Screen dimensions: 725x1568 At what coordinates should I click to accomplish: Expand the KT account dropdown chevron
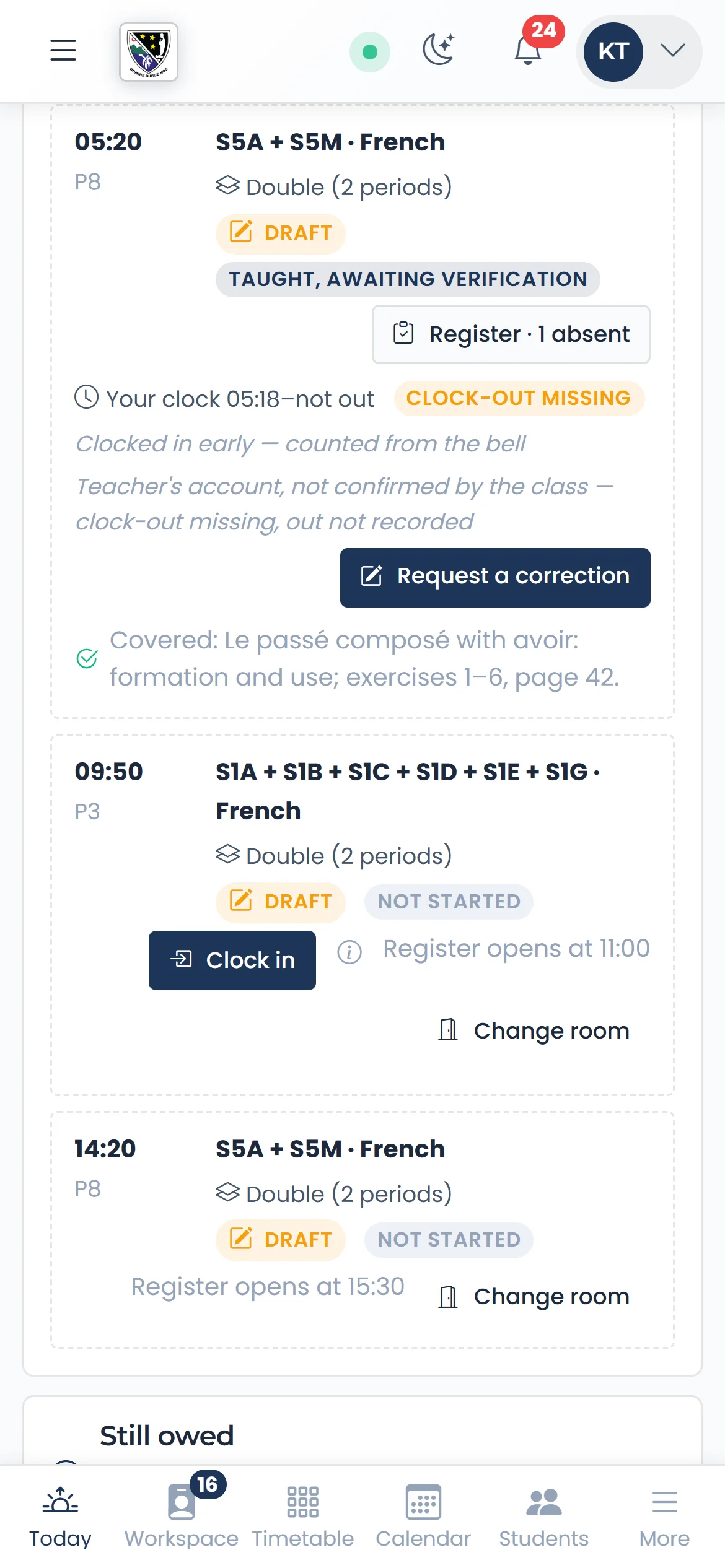(x=672, y=50)
